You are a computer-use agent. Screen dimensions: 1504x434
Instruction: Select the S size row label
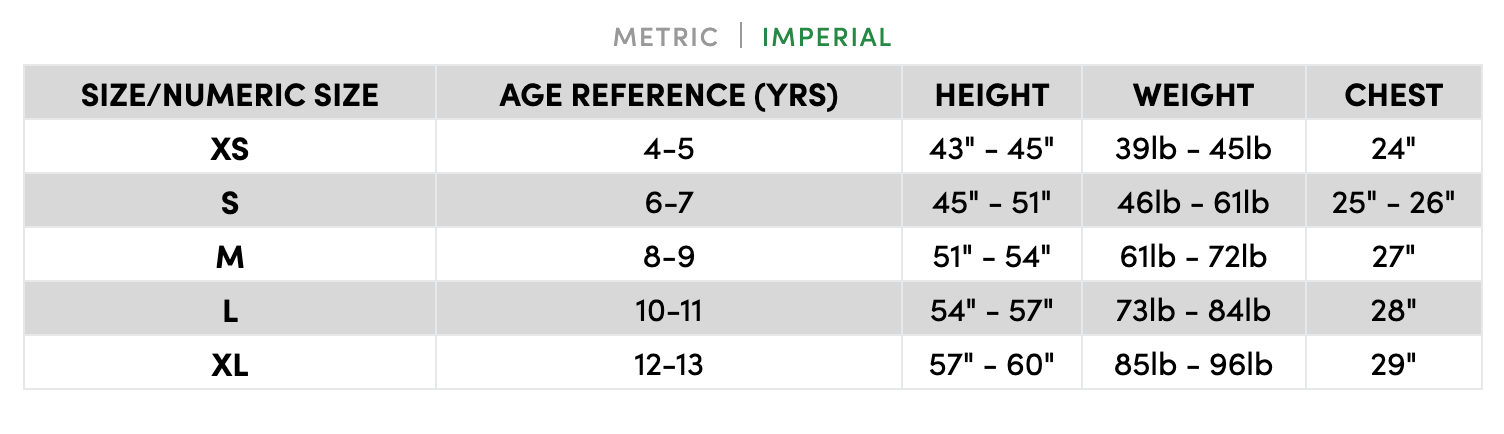point(229,203)
